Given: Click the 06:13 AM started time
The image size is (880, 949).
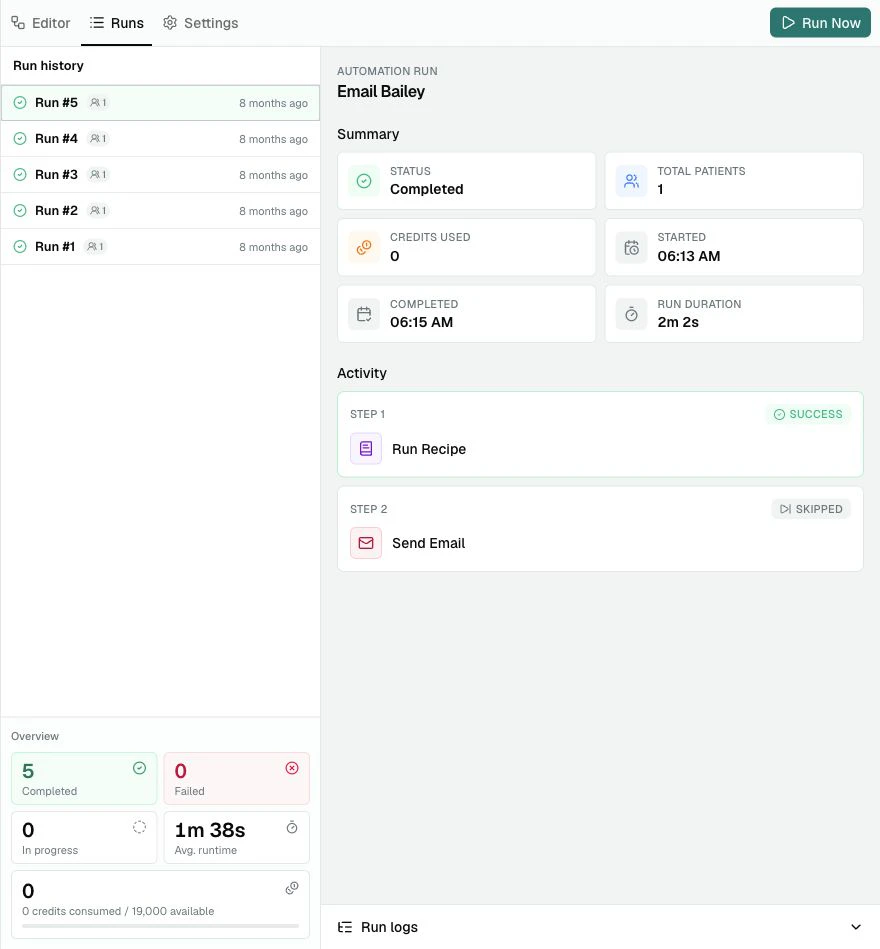Looking at the screenshot, I should coord(689,256).
